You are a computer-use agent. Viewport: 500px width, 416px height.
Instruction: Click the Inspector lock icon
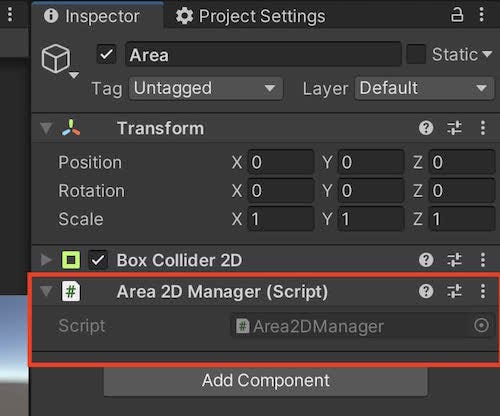(x=457, y=15)
